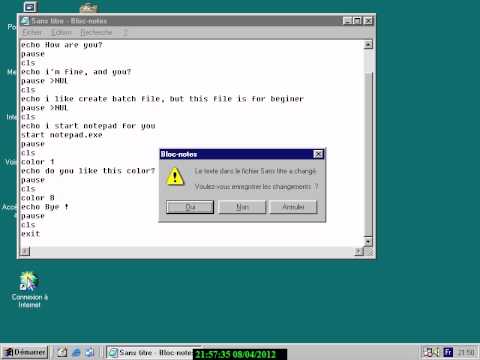The width and height of the screenshot is (480, 360).
Task: Click the yellow warning icon in the dialog
Action: point(175,176)
